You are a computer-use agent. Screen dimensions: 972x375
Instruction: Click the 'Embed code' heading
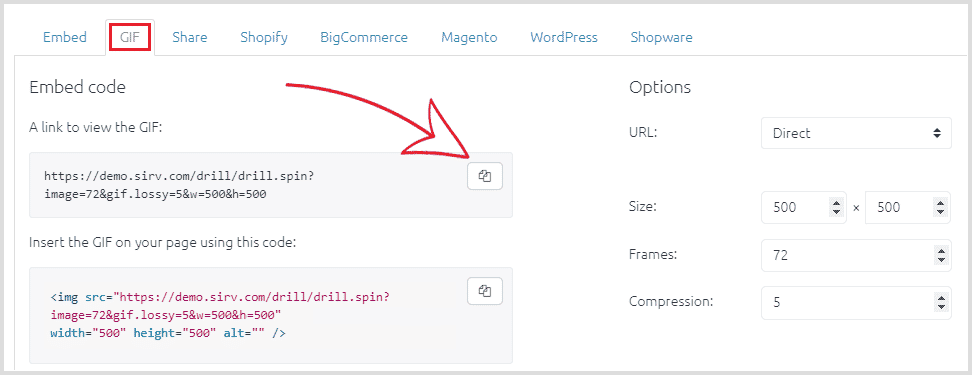pyautogui.click(x=77, y=87)
